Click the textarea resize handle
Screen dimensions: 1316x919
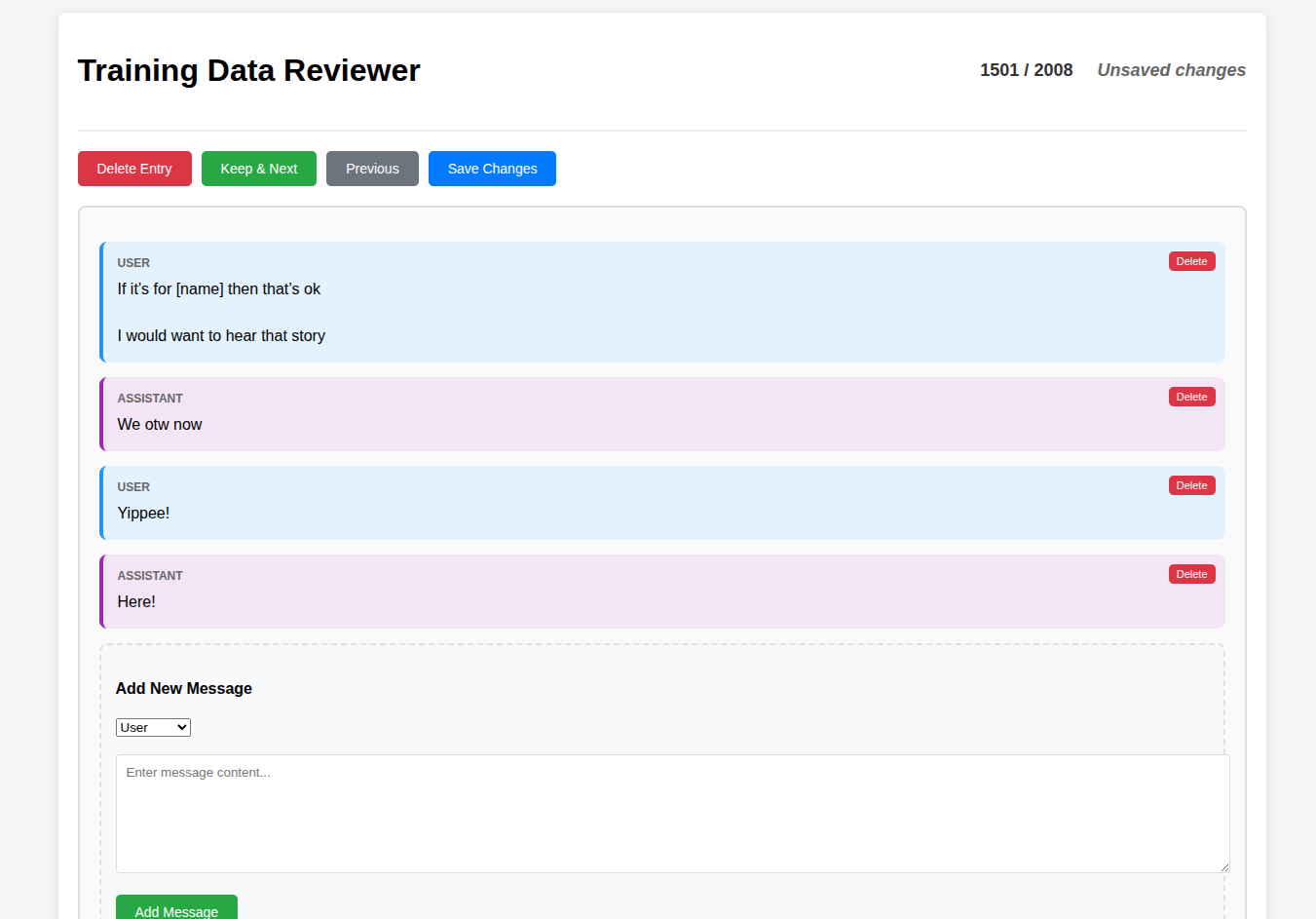coord(1224,865)
